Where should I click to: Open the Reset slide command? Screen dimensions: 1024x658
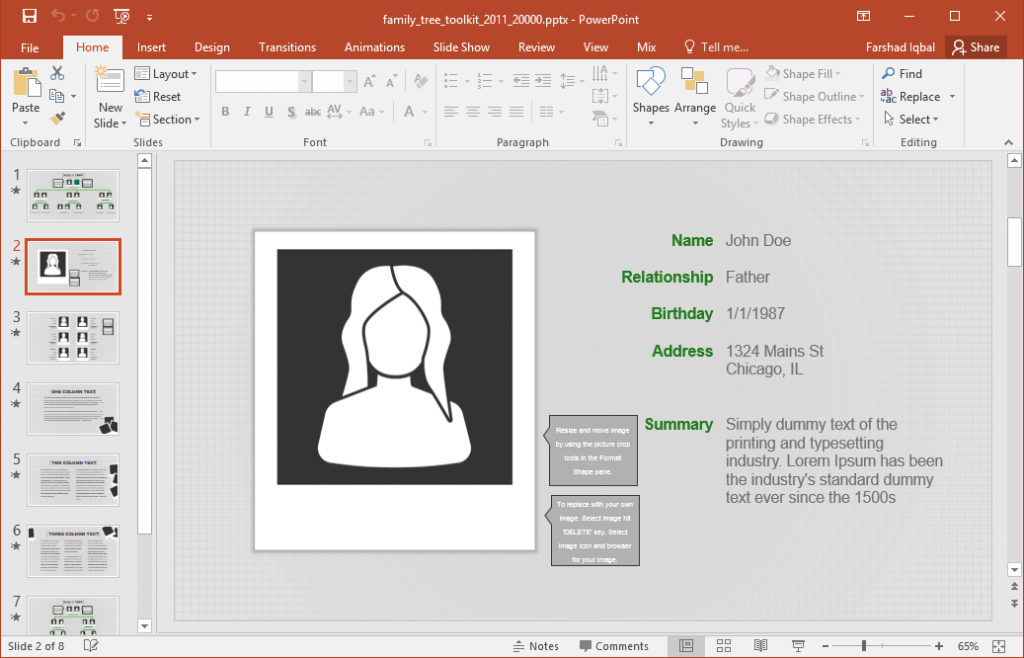tap(159, 96)
